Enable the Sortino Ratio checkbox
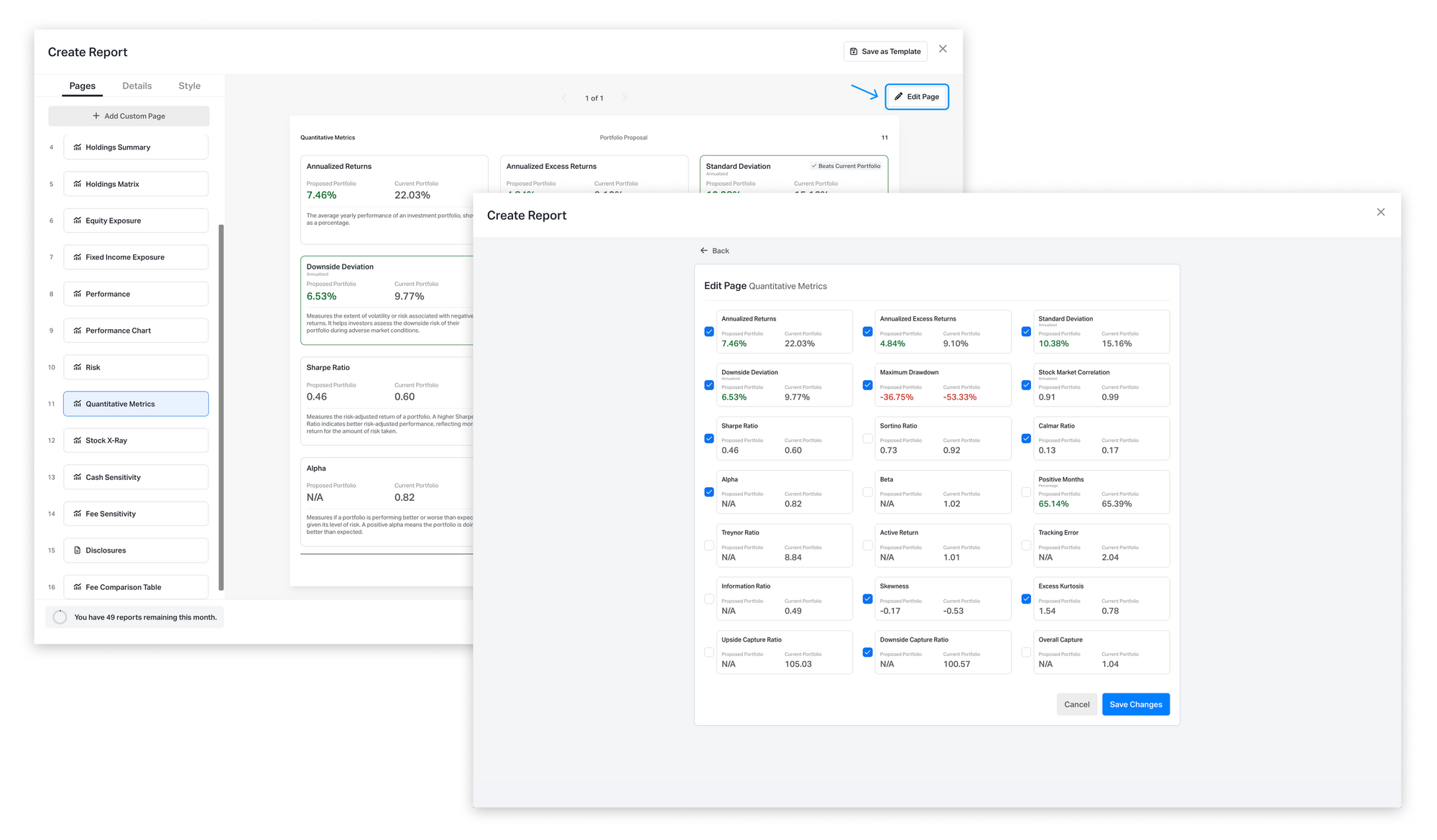 click(x=867, y=438)
